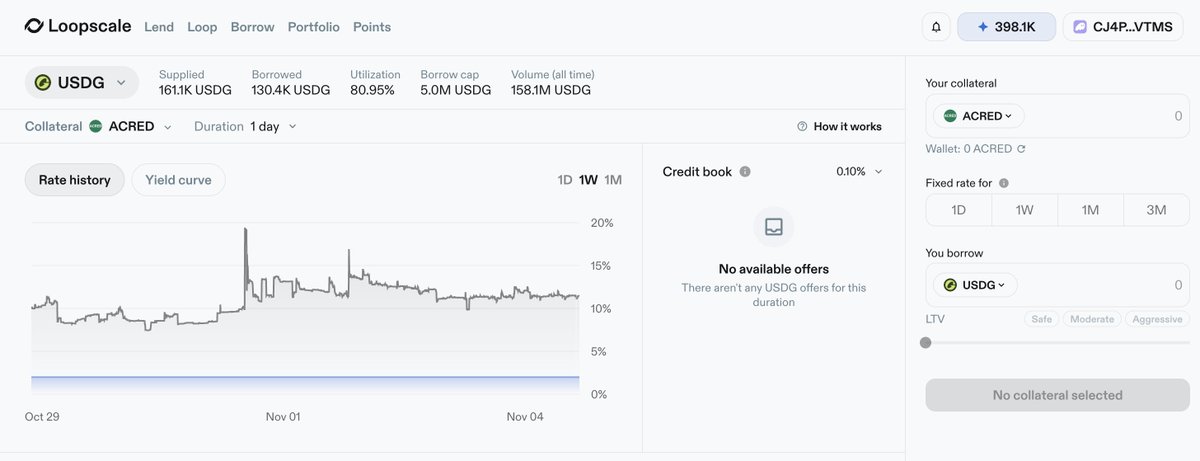Image resolution: width=1200 pixels, height=461 pixels.
Task: Click the How it works link
Action: [848, 126]
